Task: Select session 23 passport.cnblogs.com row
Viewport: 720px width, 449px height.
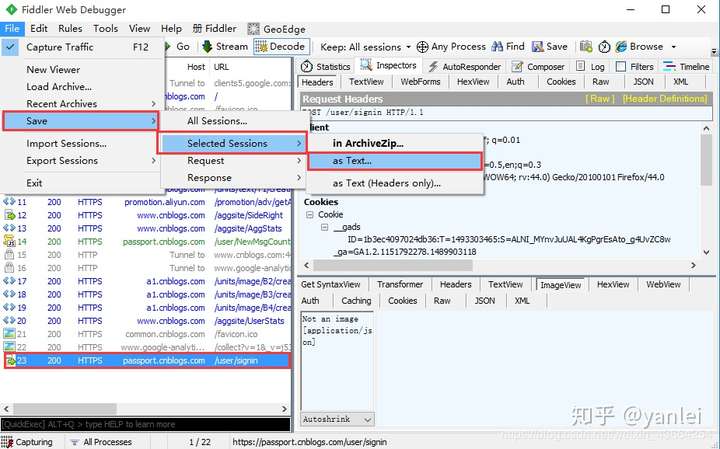Action: pos(147,360)
